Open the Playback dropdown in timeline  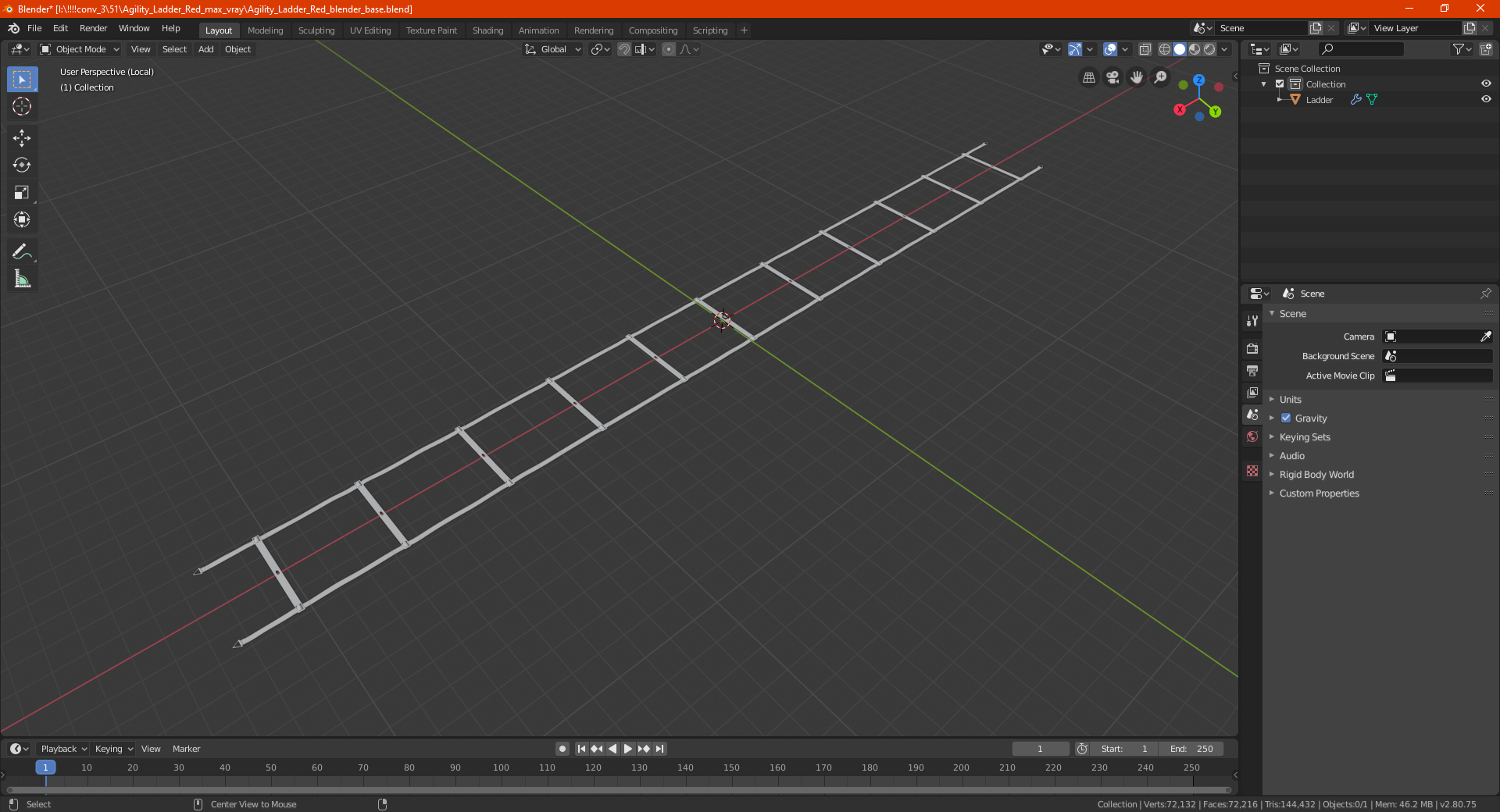click(x=63, y=749)
